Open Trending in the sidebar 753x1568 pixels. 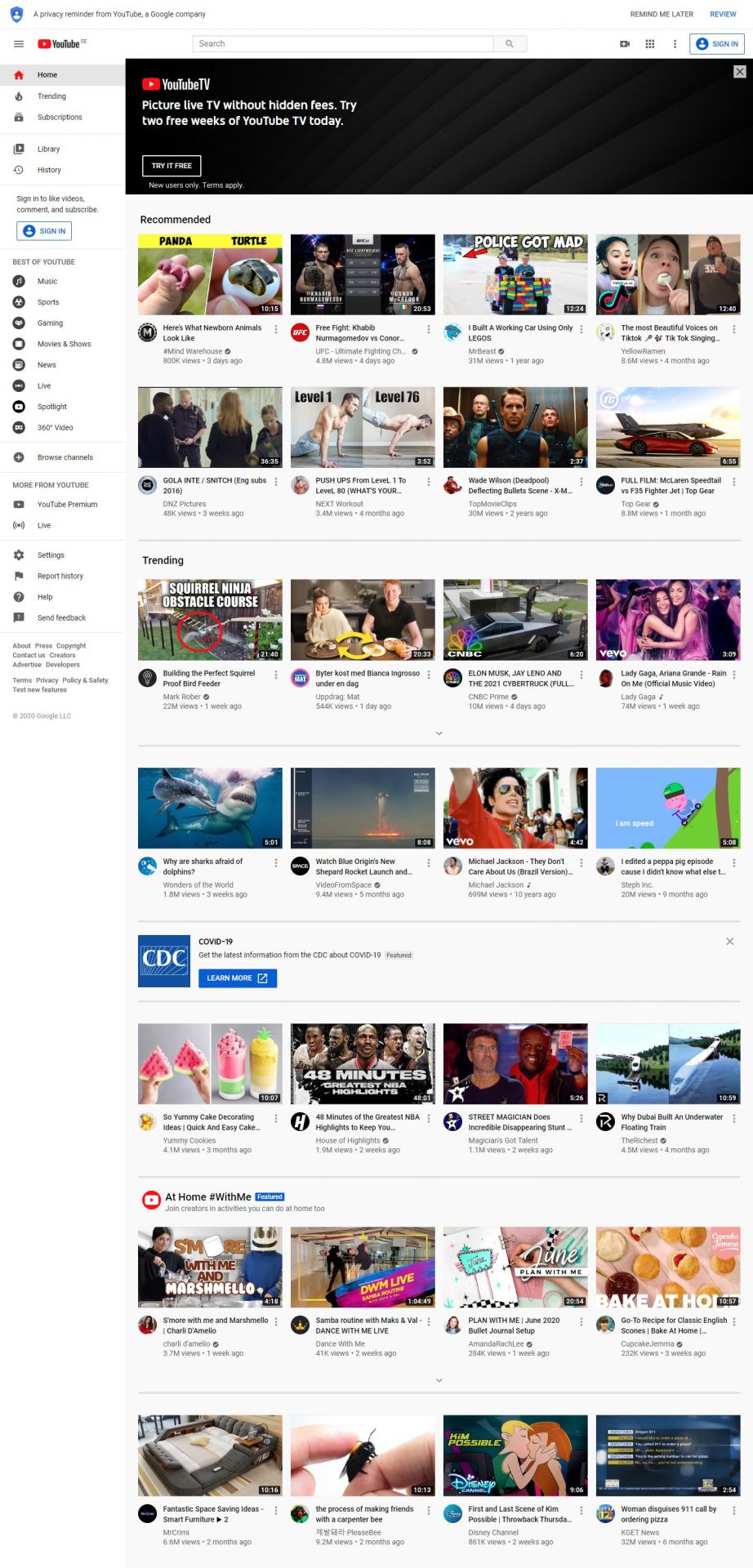pyautogui.click(x=63, y=96)
